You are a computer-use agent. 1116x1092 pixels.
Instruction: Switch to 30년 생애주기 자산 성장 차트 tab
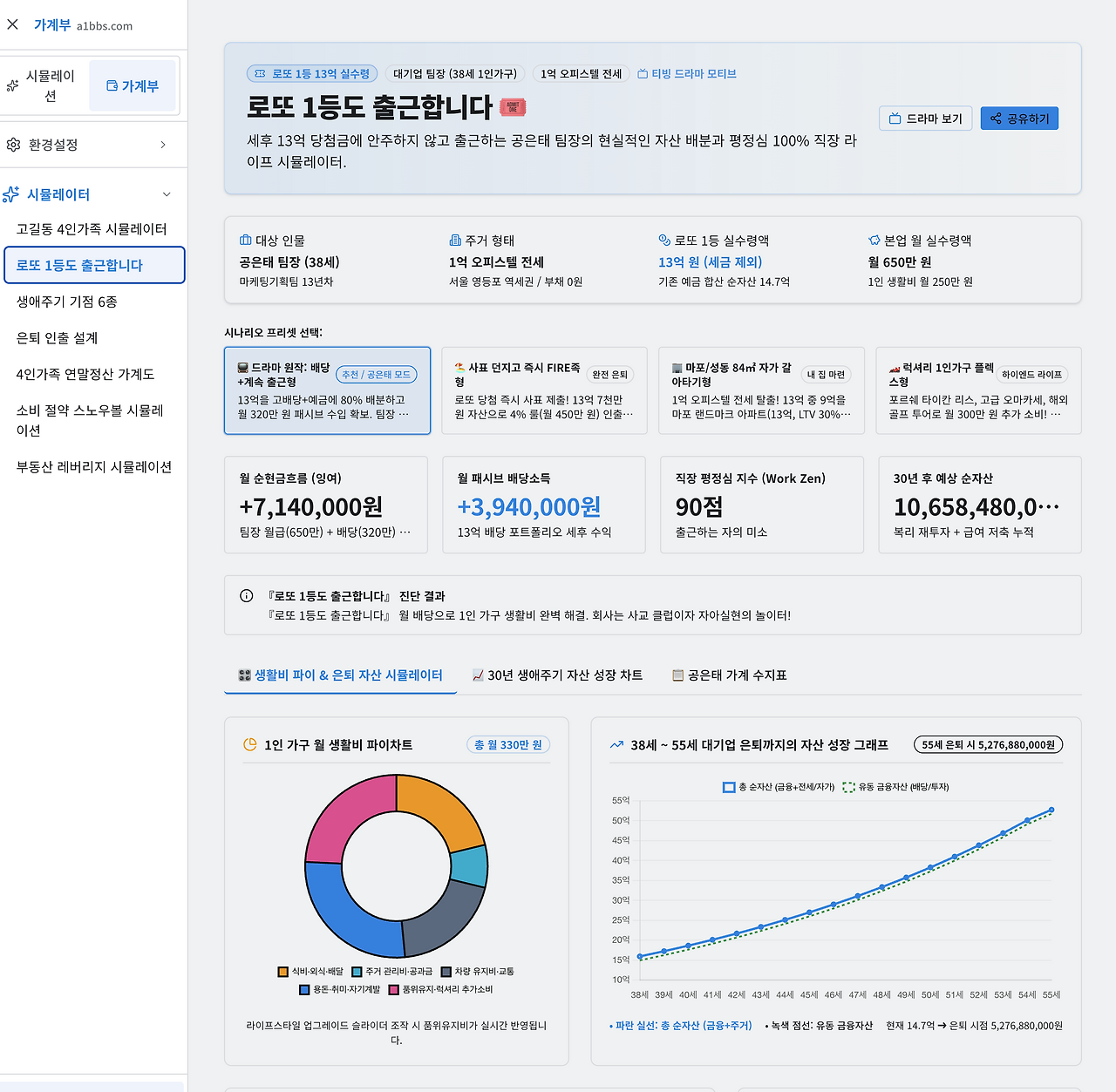pos(557,675)
